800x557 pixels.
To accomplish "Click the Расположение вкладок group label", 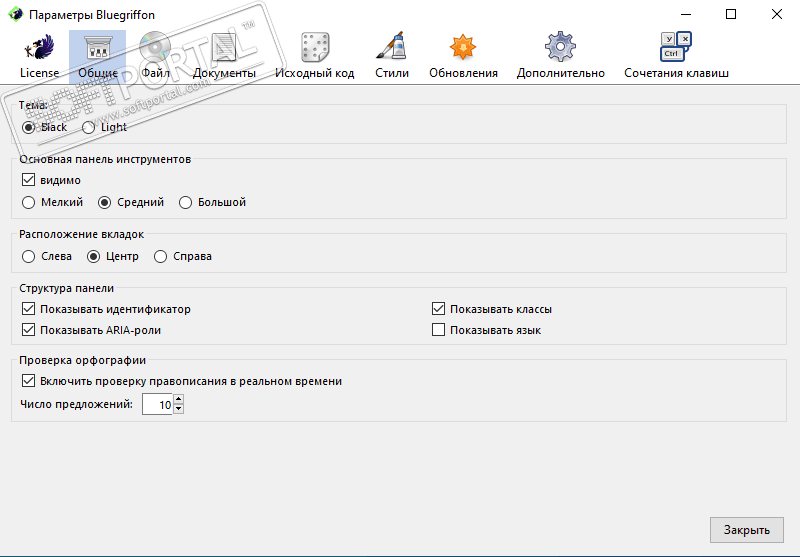I will [82, 234].
